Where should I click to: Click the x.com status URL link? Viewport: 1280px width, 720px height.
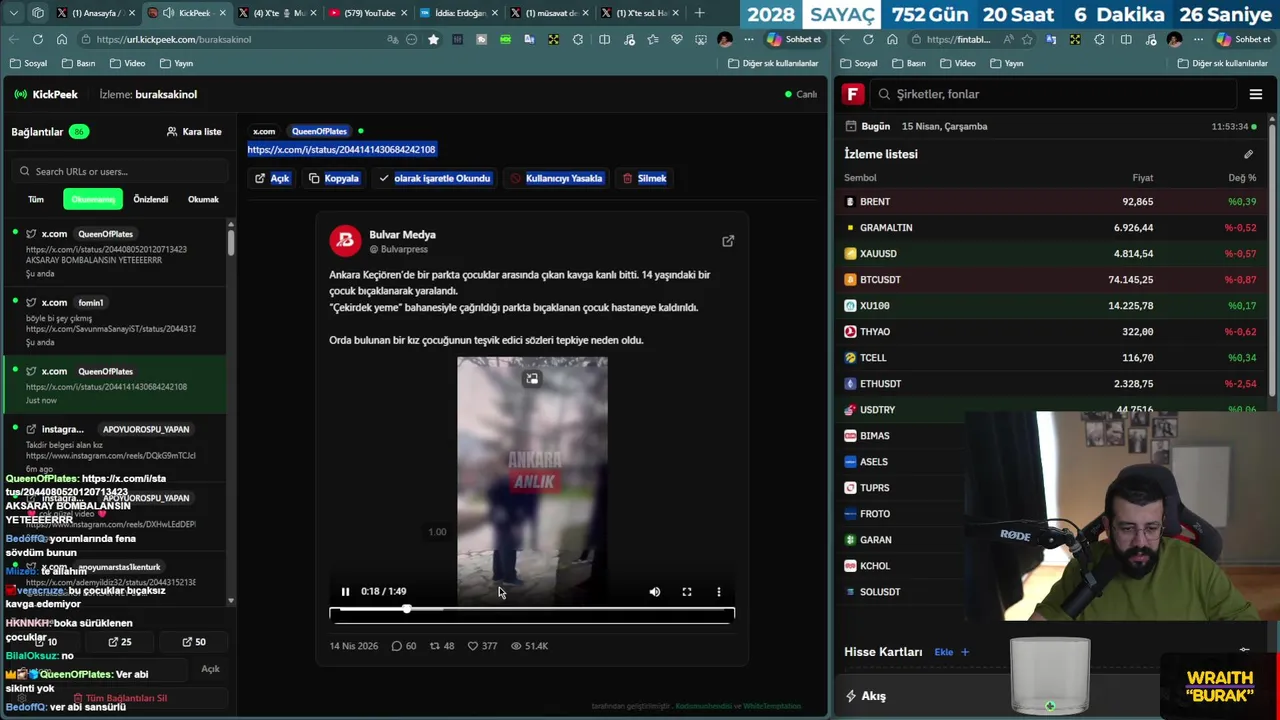[x=341, y=149]
